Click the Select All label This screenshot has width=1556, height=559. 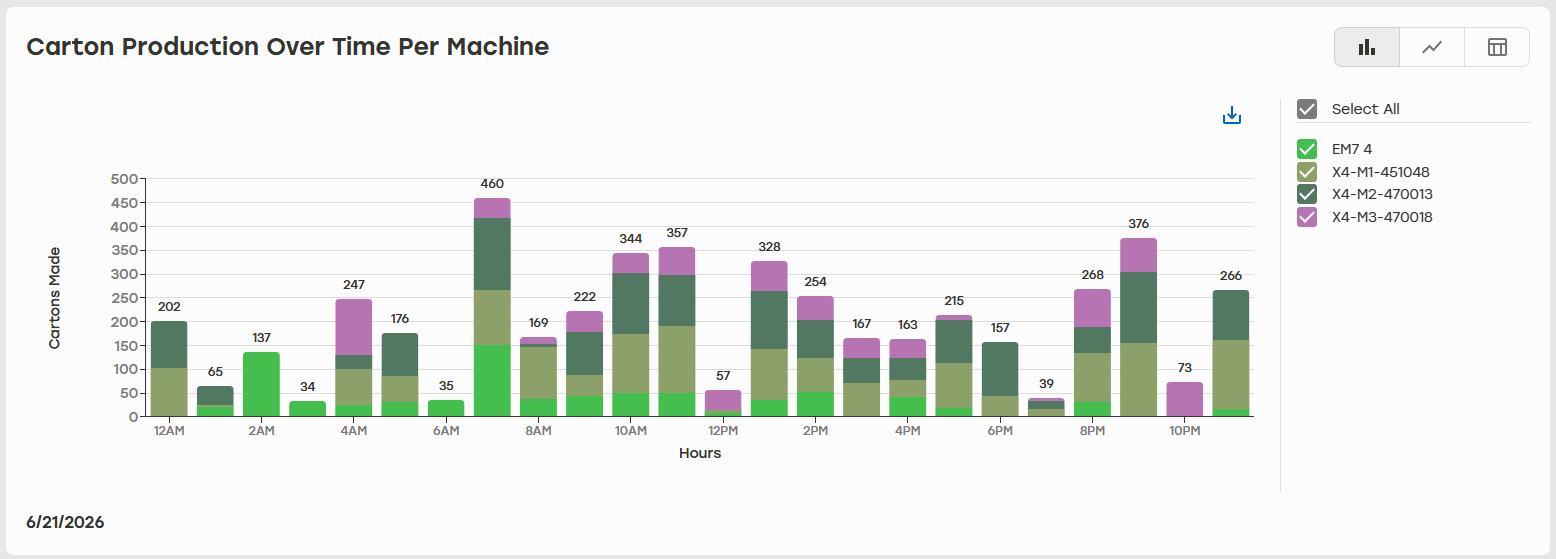1365,109
